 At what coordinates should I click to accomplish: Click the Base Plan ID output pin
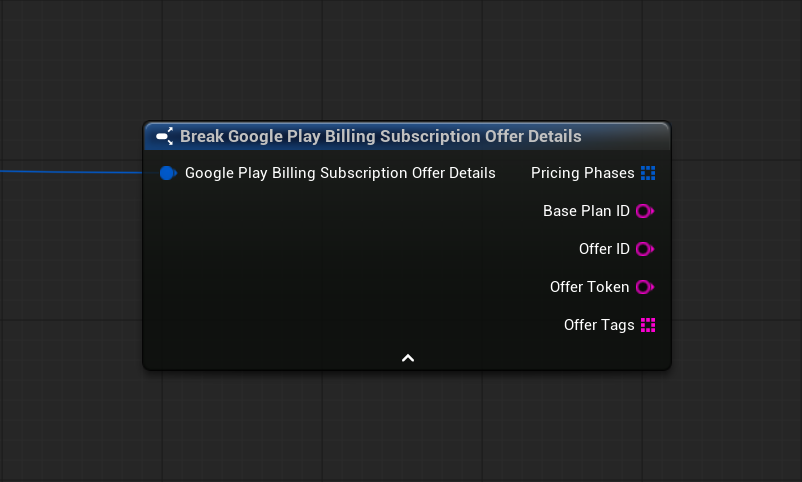point(644,211)
